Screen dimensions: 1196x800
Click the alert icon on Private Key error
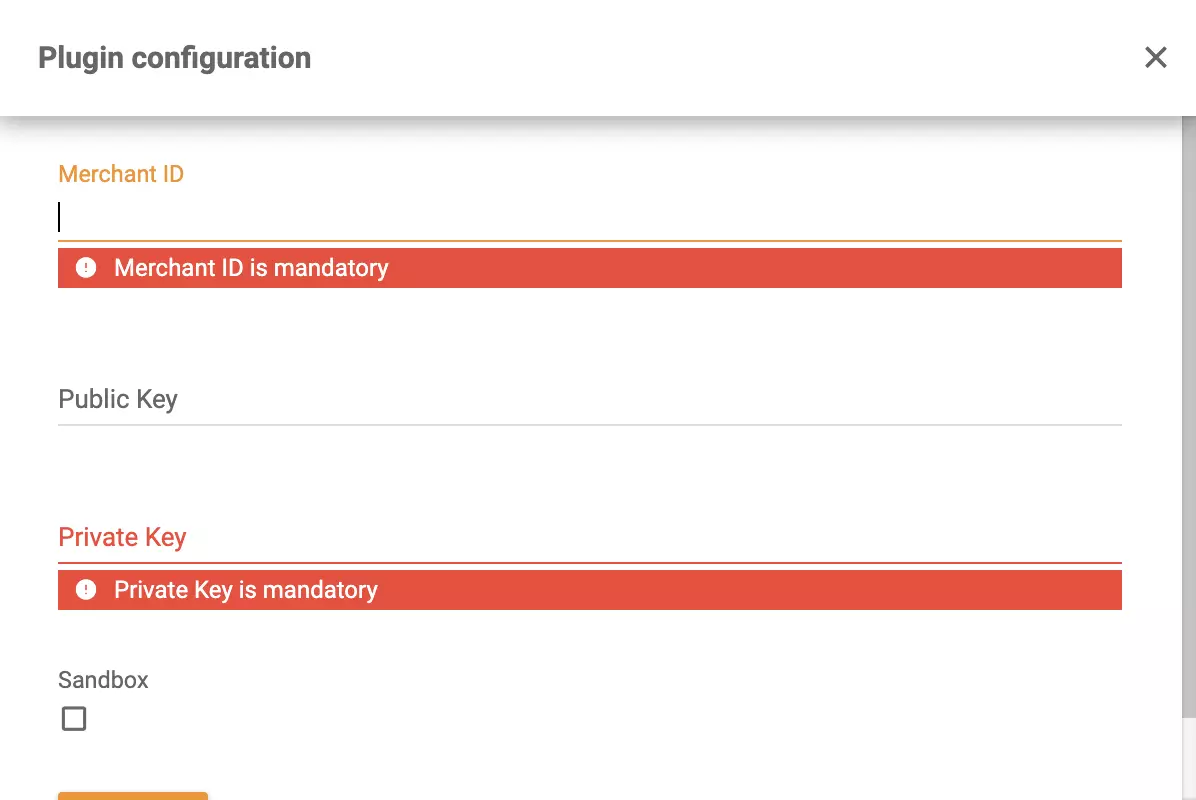(85, 589)
